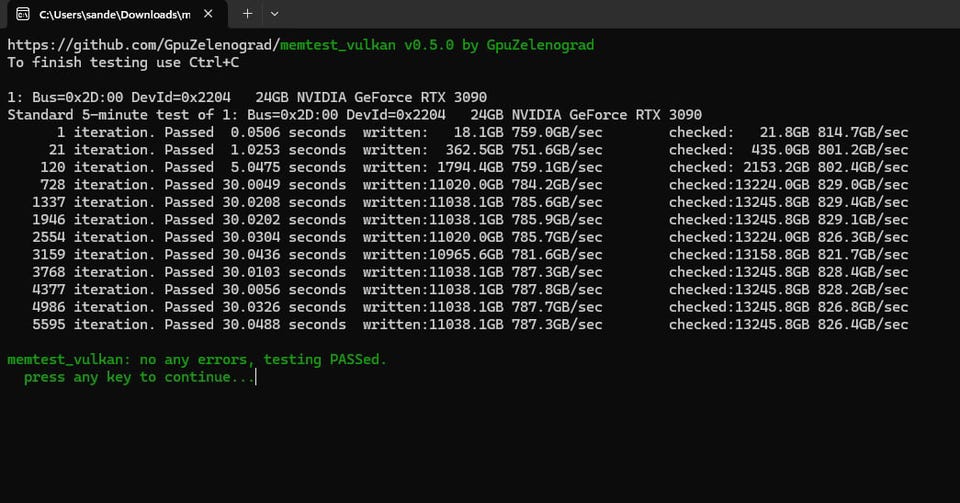Open a new terminal tab with plus
The height and width of the screenshot is (503, 960).
click(x=247, y=13)
